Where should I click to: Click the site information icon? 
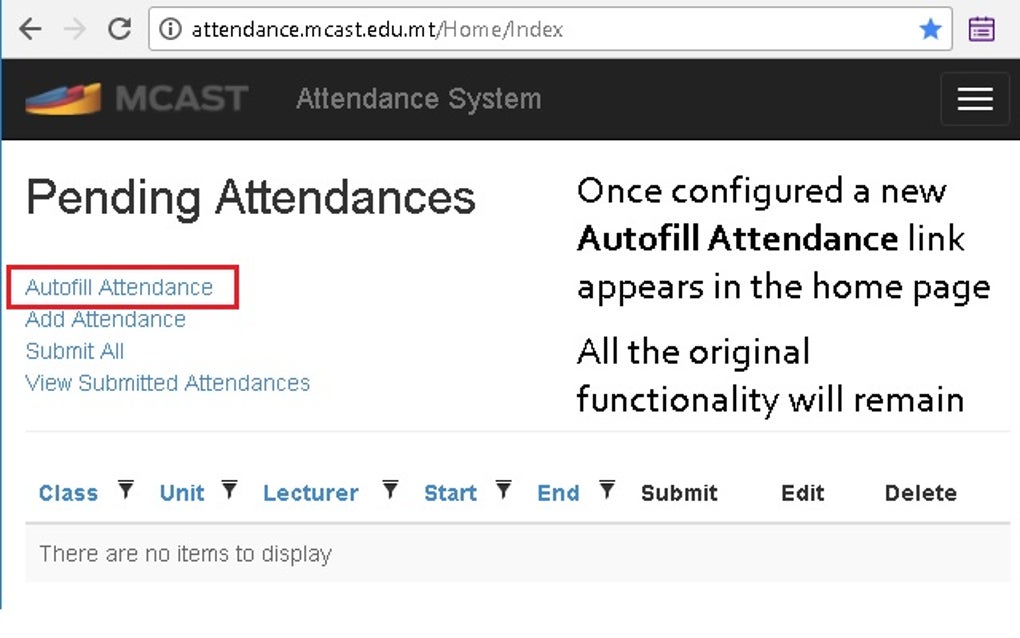[171, 29]
